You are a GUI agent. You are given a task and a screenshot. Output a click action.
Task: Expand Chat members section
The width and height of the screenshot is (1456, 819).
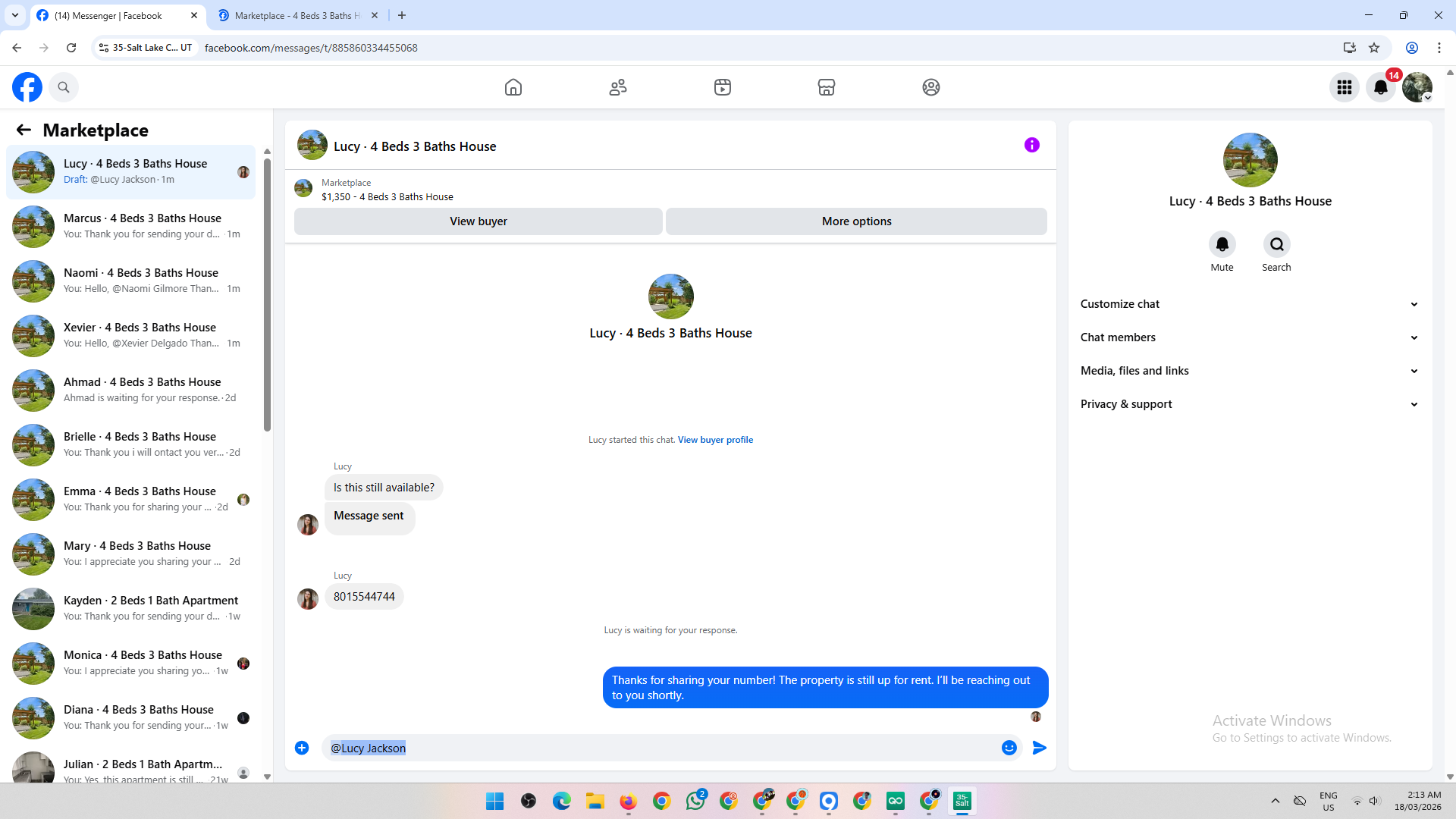1249,337
